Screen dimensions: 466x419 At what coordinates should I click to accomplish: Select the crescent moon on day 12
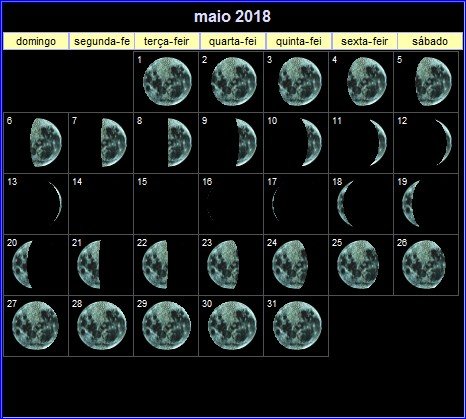[x=445, y=143]
